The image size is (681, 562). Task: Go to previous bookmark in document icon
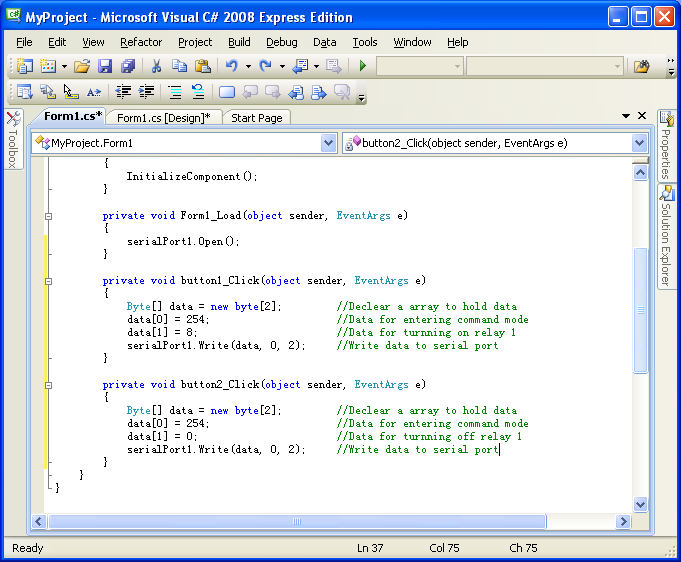pyautogui.click(x=296, y=92)
